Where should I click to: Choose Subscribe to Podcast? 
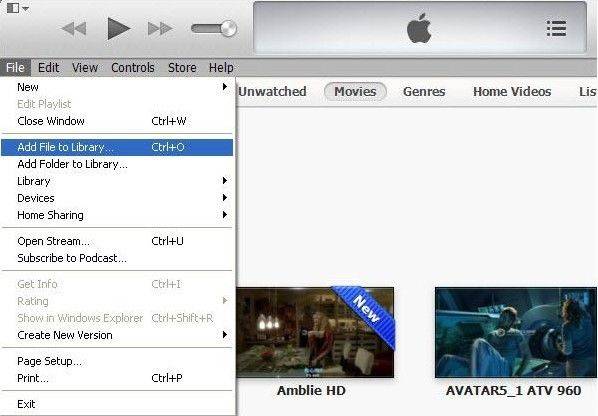click(x=117, y=258)
